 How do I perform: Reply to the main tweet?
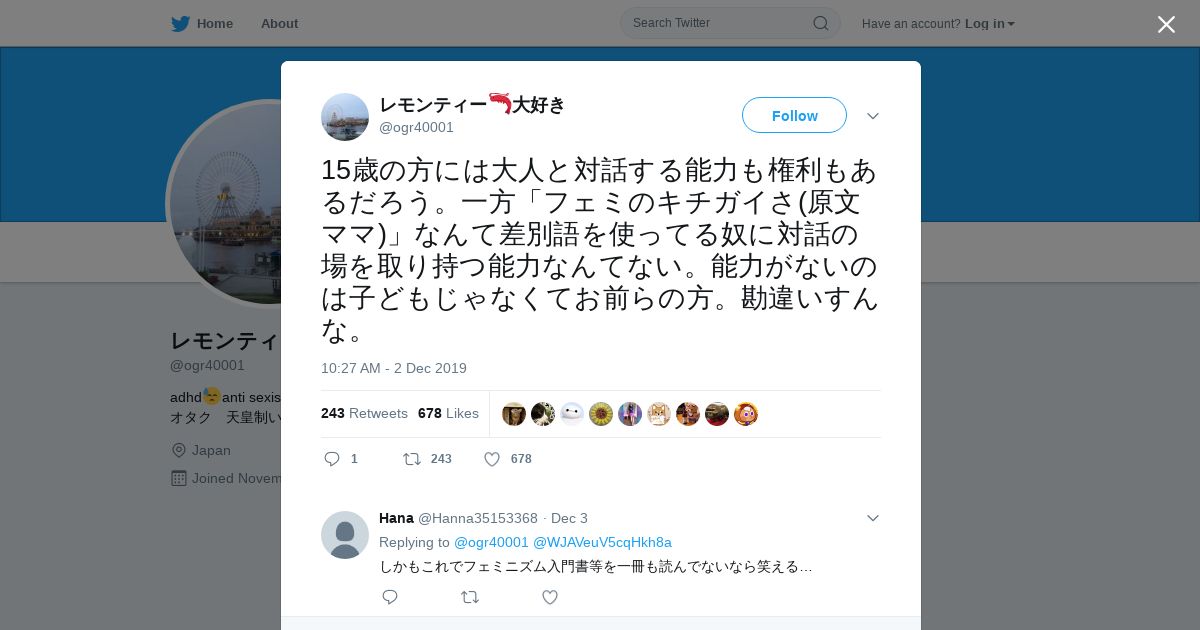coord(333,459)
